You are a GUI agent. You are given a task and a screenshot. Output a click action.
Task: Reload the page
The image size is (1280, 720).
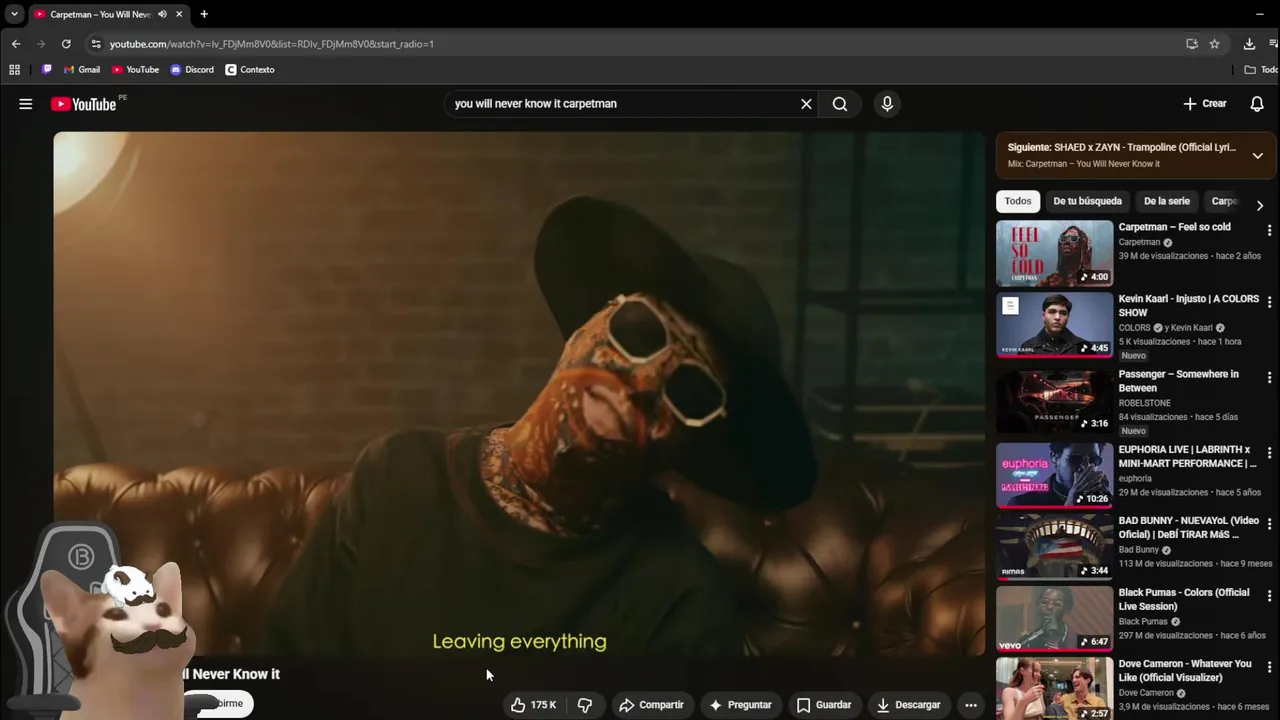click(66, 44)
